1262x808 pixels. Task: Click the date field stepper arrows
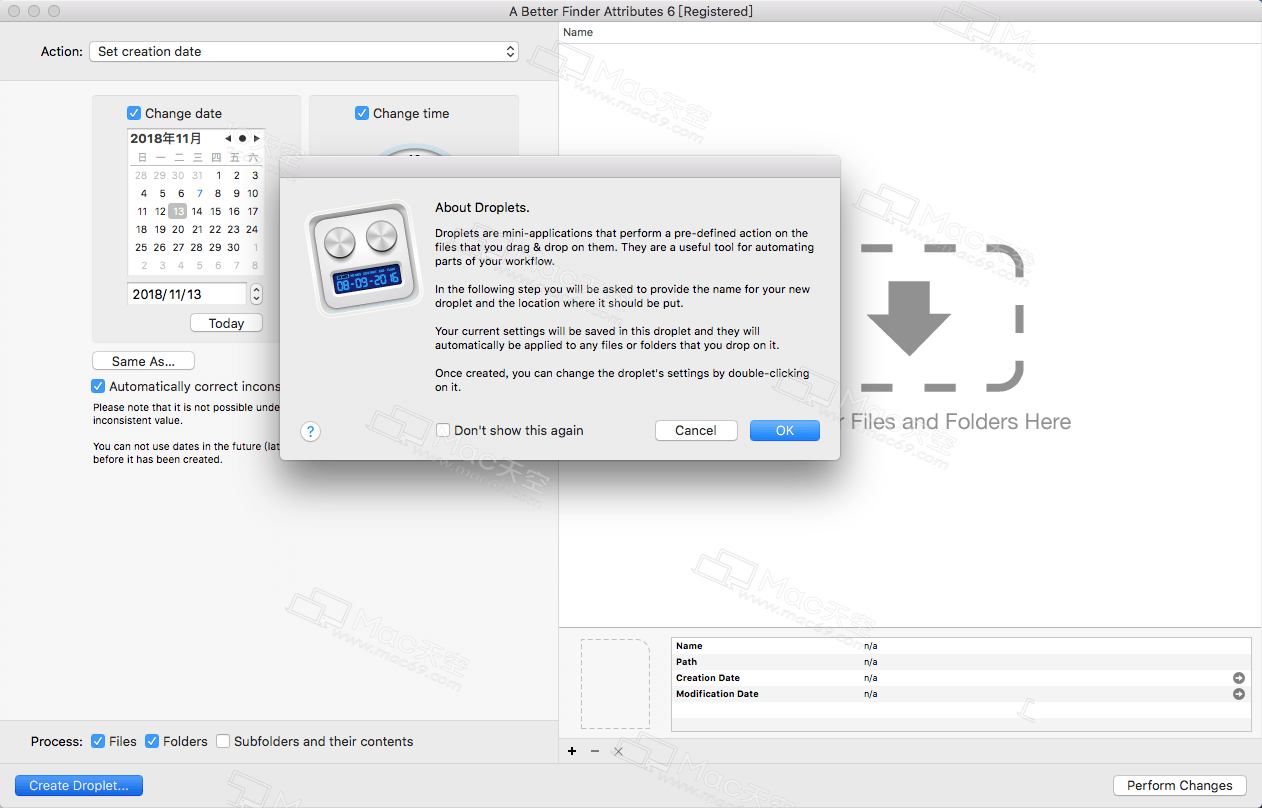coord(256,294)
